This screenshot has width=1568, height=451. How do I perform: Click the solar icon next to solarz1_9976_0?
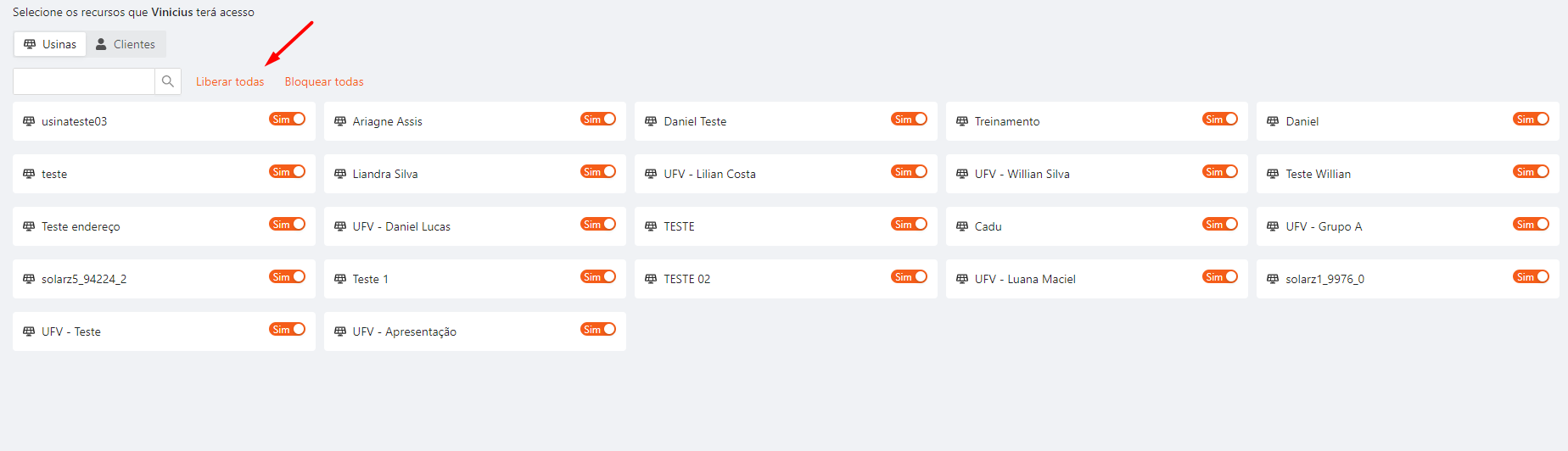click(x=1273, y=279)
